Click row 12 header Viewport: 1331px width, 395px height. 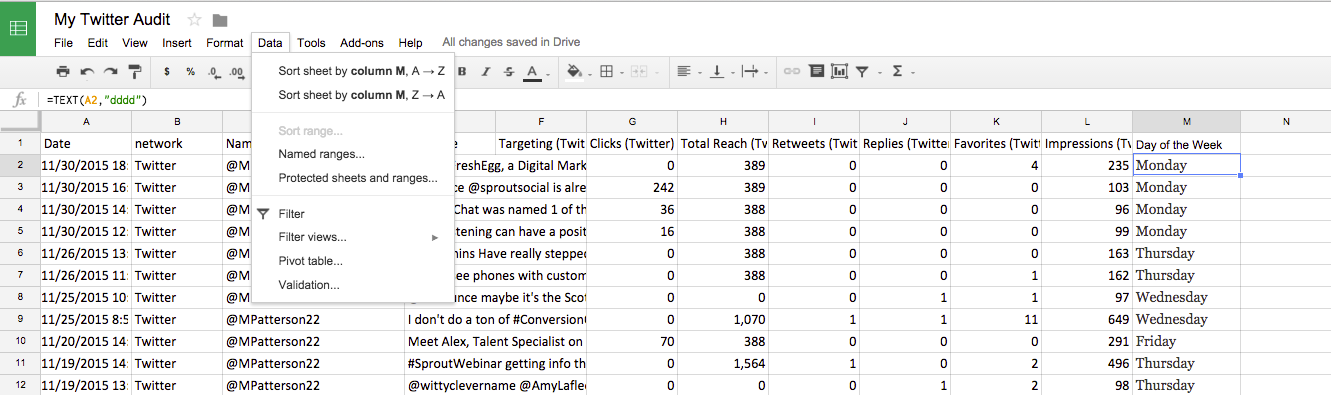(20, 385)
